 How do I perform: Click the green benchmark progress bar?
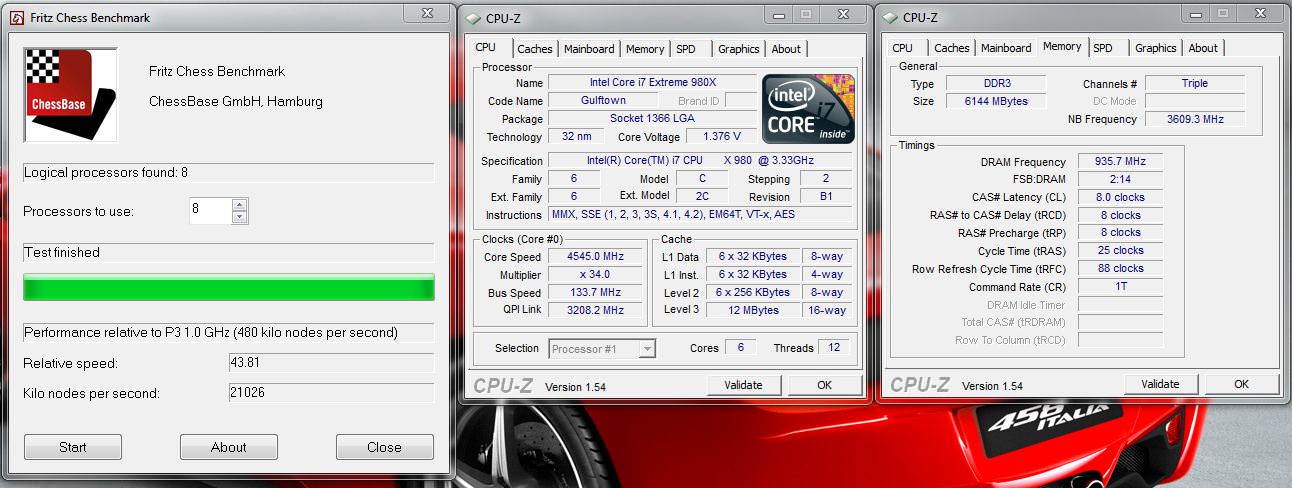pos(229,287)
